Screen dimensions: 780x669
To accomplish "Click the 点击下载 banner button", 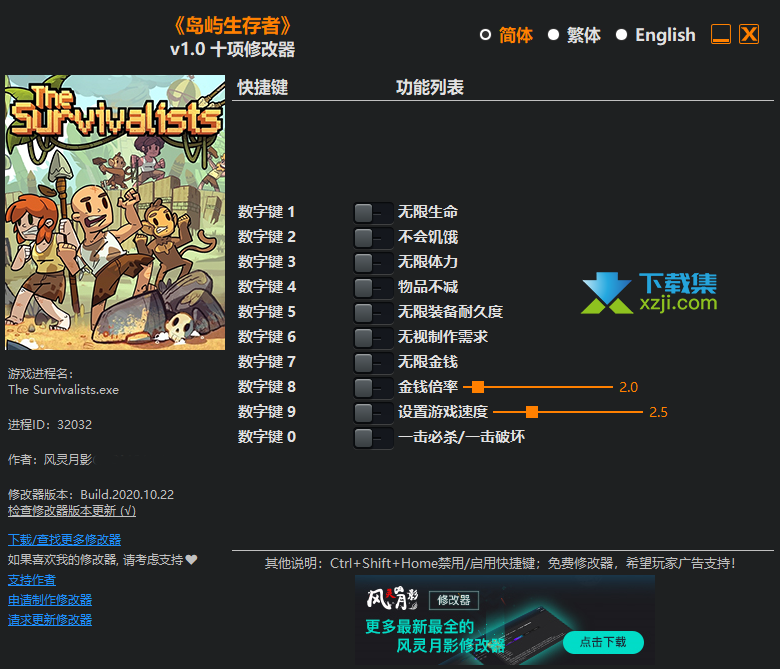I will tap(603, 642).
